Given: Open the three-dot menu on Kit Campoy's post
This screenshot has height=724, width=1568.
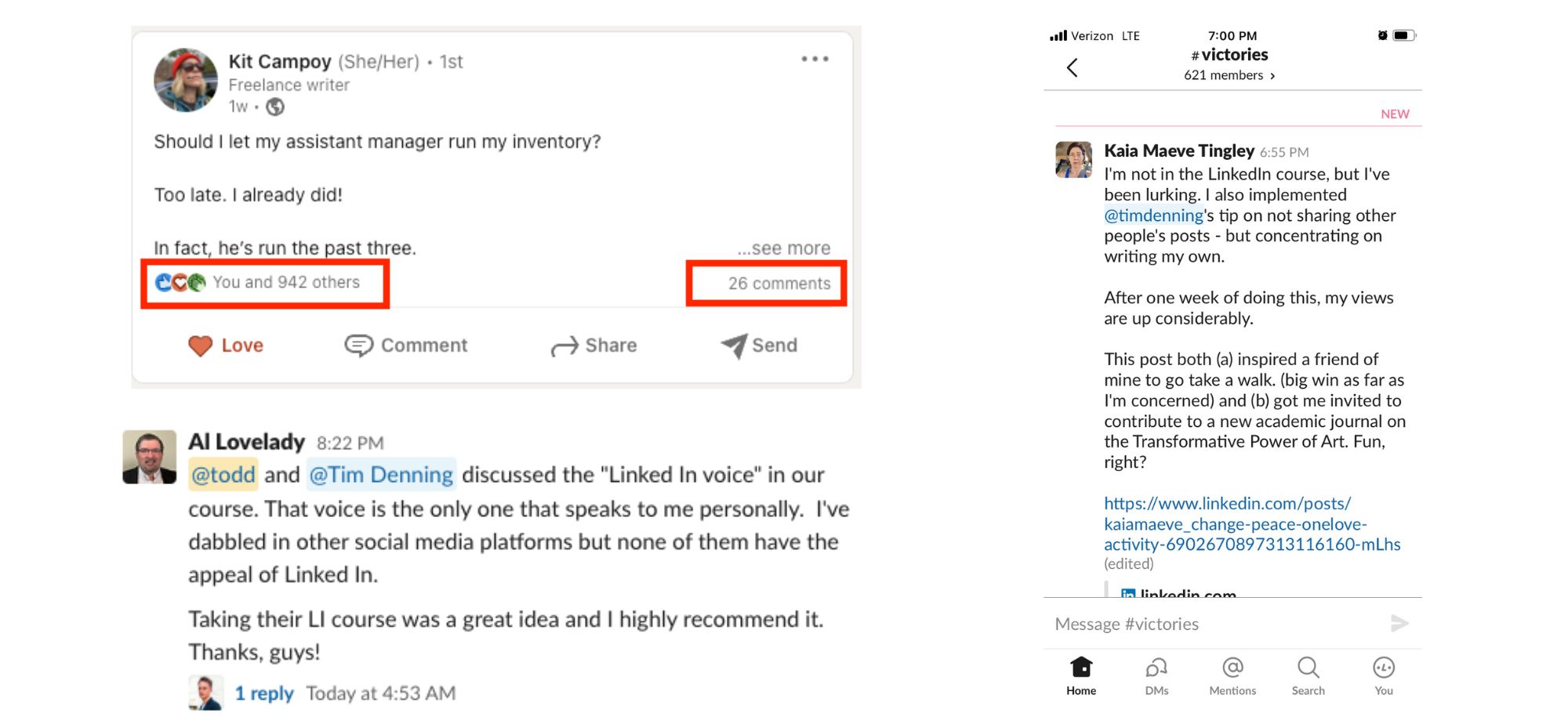Looking at the screenshot, I should pyautogui.click(x=815, y=59).
